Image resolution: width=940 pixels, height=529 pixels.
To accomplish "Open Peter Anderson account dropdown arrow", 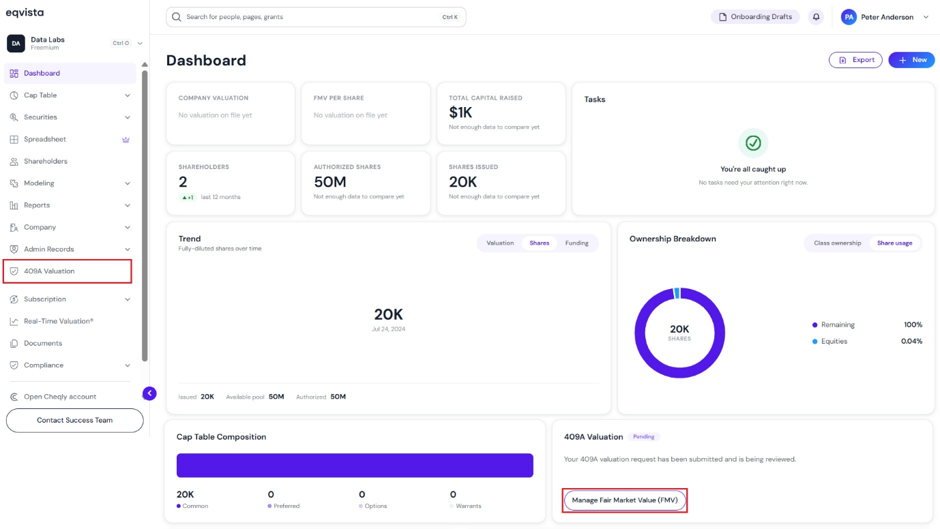I will point(926,17).
